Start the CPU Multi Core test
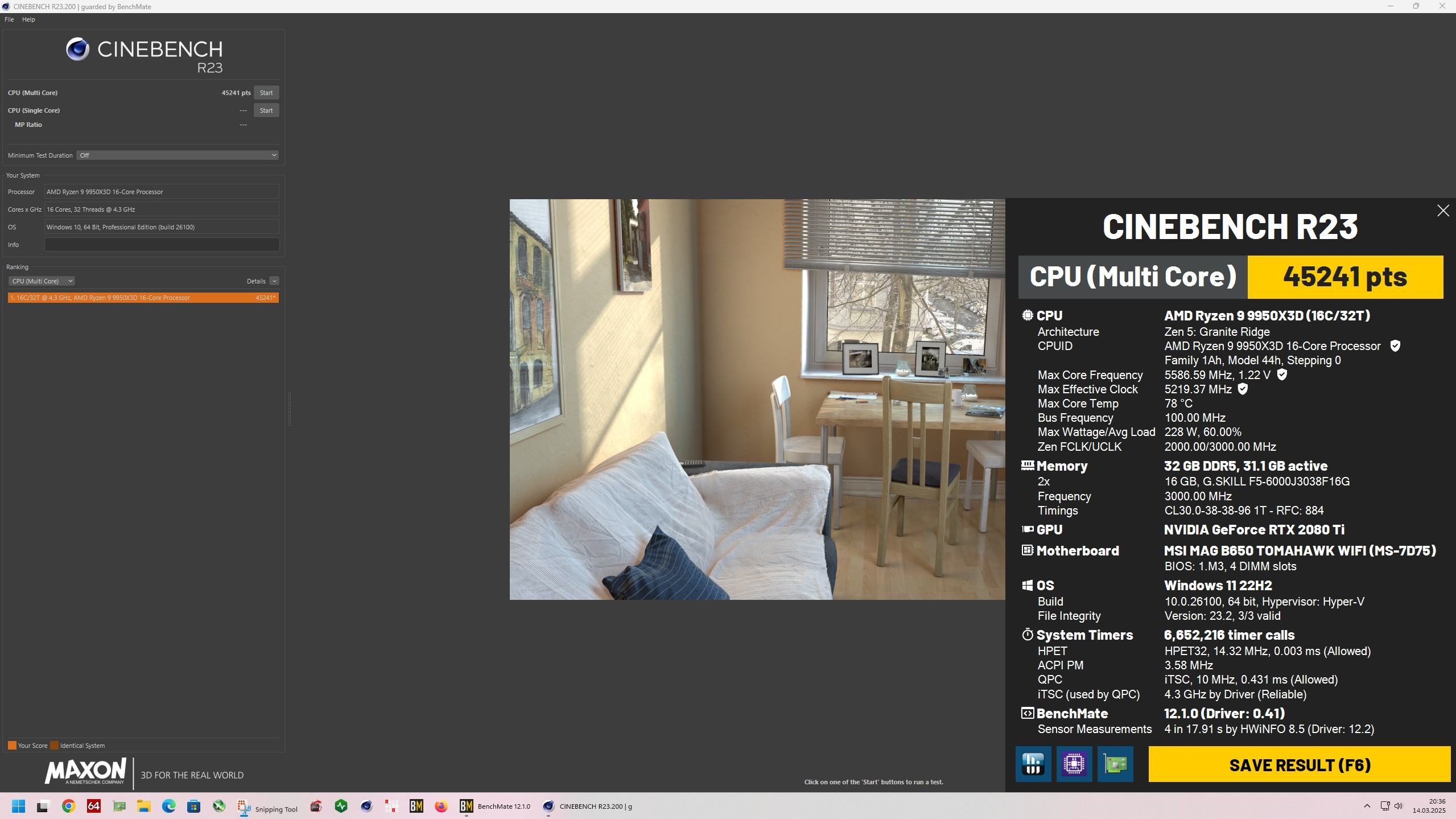Screen dimensions: 1456x819 (266, 93)
